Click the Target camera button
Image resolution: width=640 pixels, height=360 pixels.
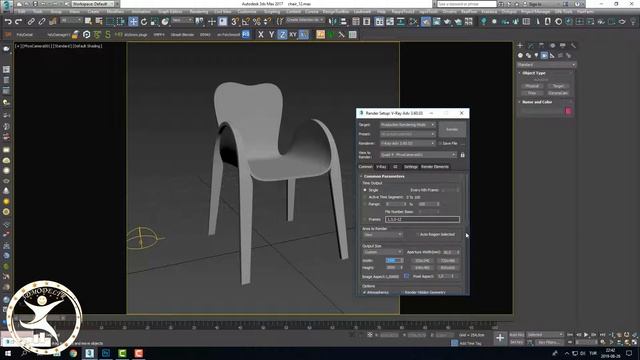[558, 86]
